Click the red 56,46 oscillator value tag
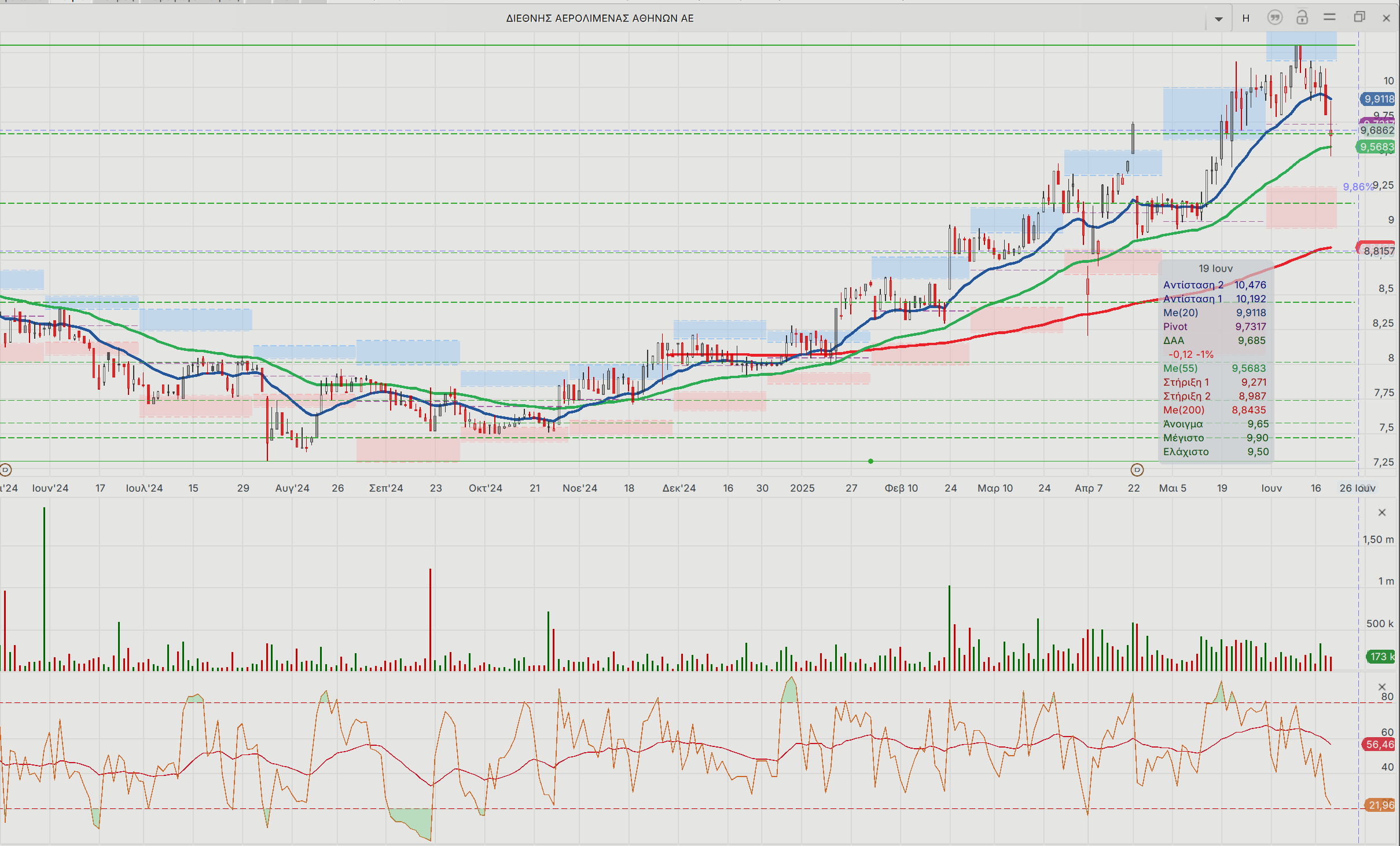This screenshot has width=1400, height=846. pyautogui.click(x=1380, y=745)
